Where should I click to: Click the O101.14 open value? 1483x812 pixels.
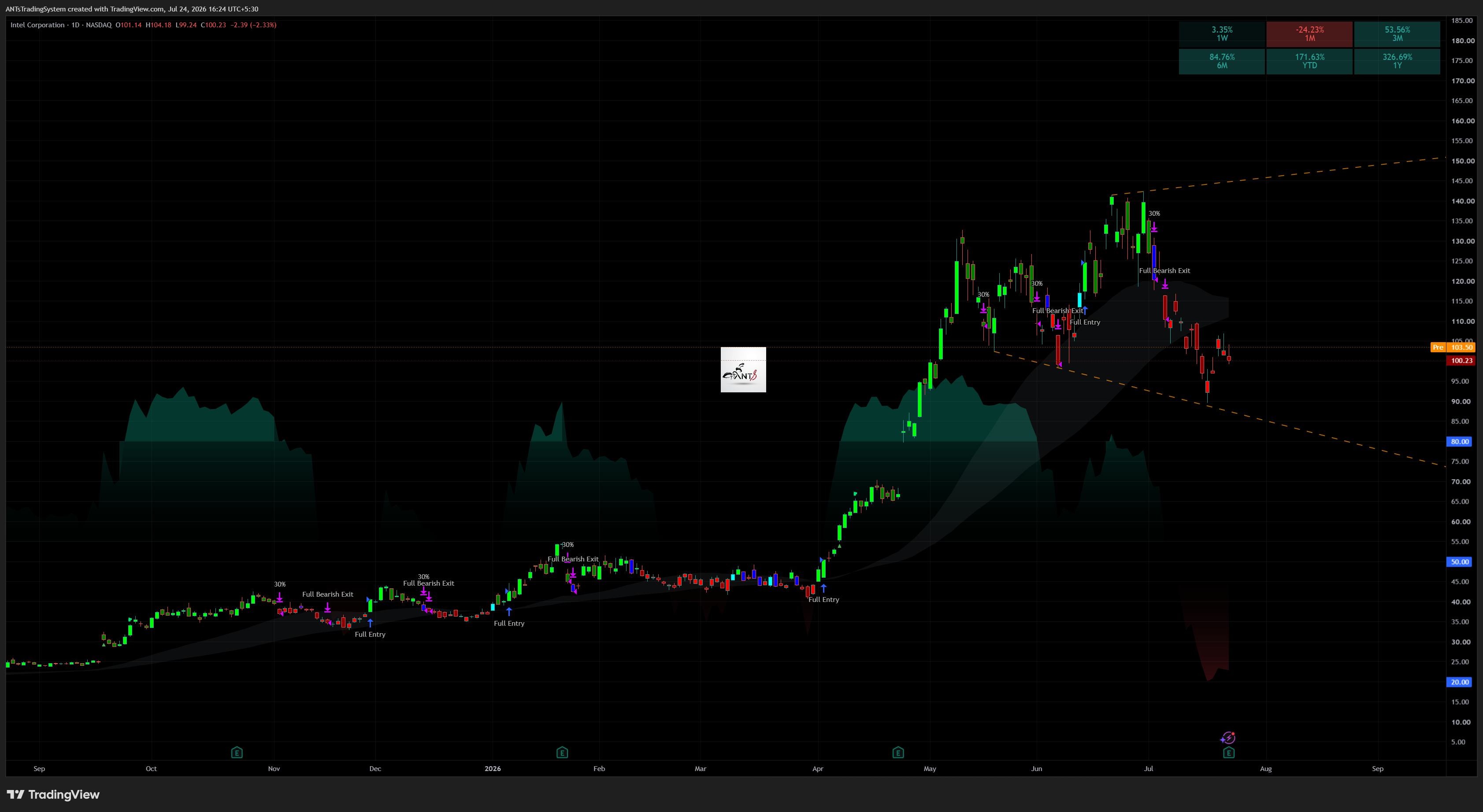coord(128,25)
